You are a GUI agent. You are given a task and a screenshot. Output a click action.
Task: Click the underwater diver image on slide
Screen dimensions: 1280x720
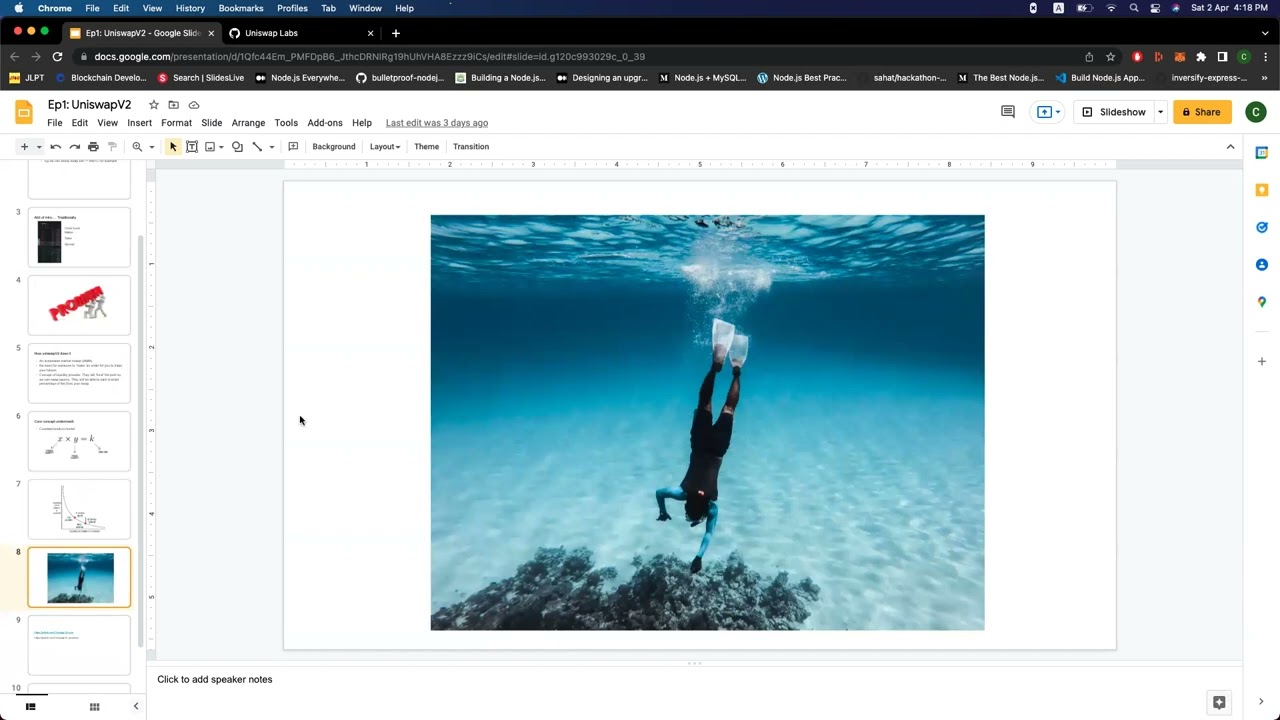707,423
